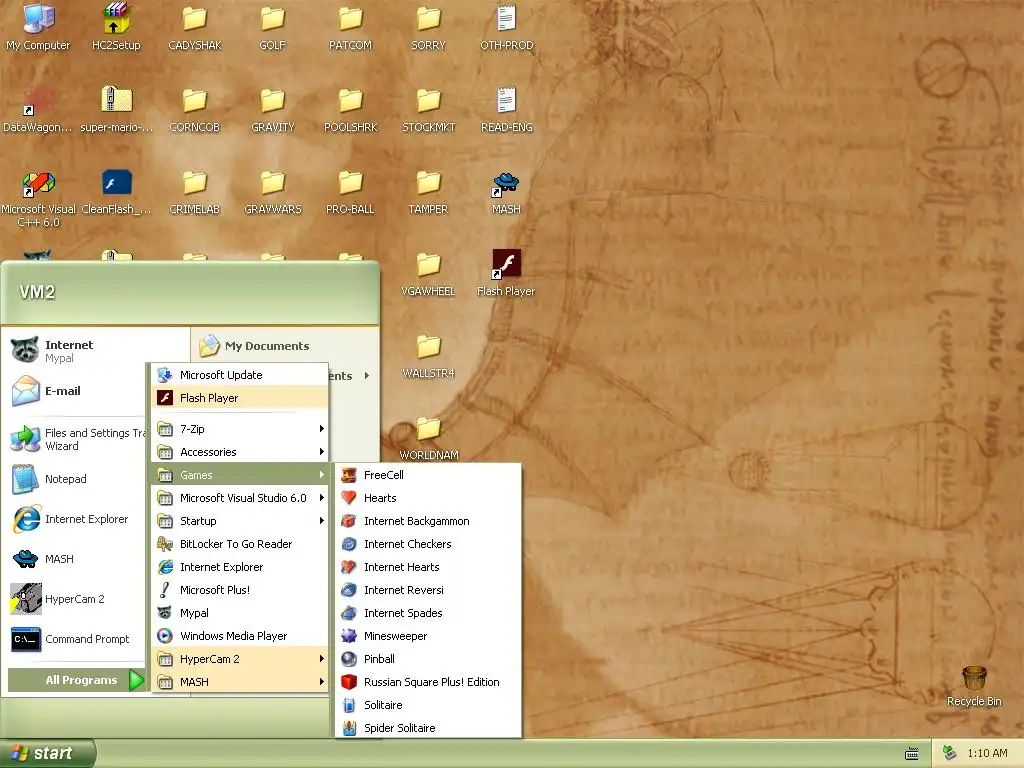Launch Notepad from Start menu
Screen dimensions: 1024x768
pyautogui.click(x=75, y=479)
